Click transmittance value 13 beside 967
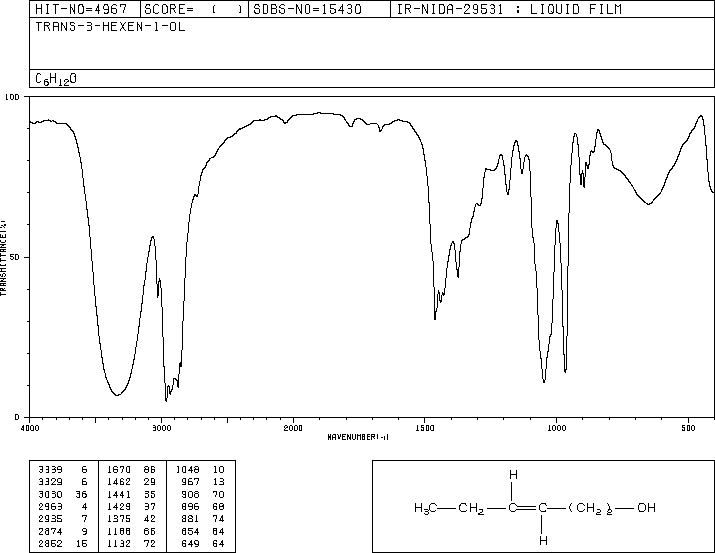Viewport: 715px width, 553px height. coord(218,481)
